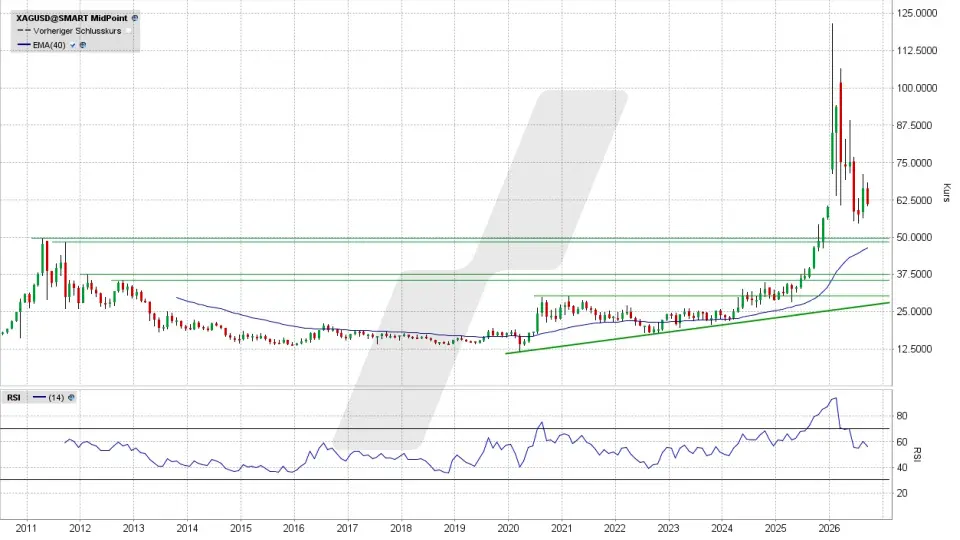This screenshot has height=540, width=960.
Task: Click the 2015 year label
Action: point(241,528)
